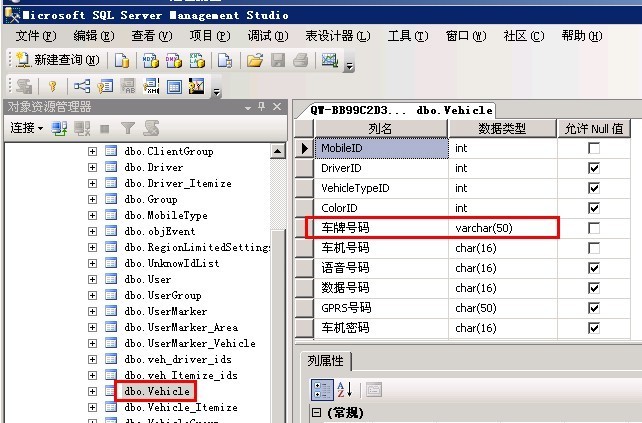Open the 连接 (Connect) dropdown

tap(26, 128)
